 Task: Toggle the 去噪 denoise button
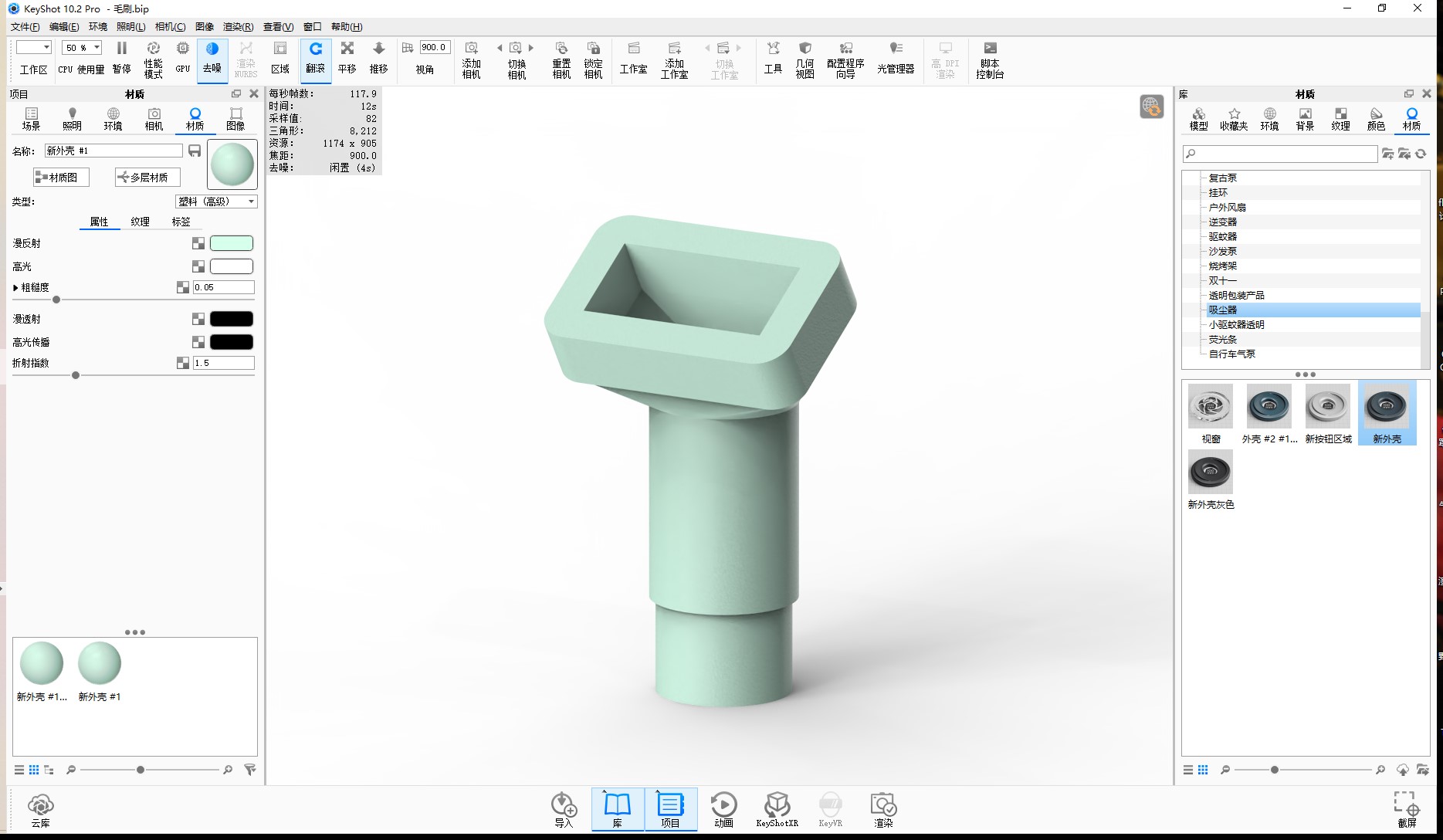[x=212, y=59]
